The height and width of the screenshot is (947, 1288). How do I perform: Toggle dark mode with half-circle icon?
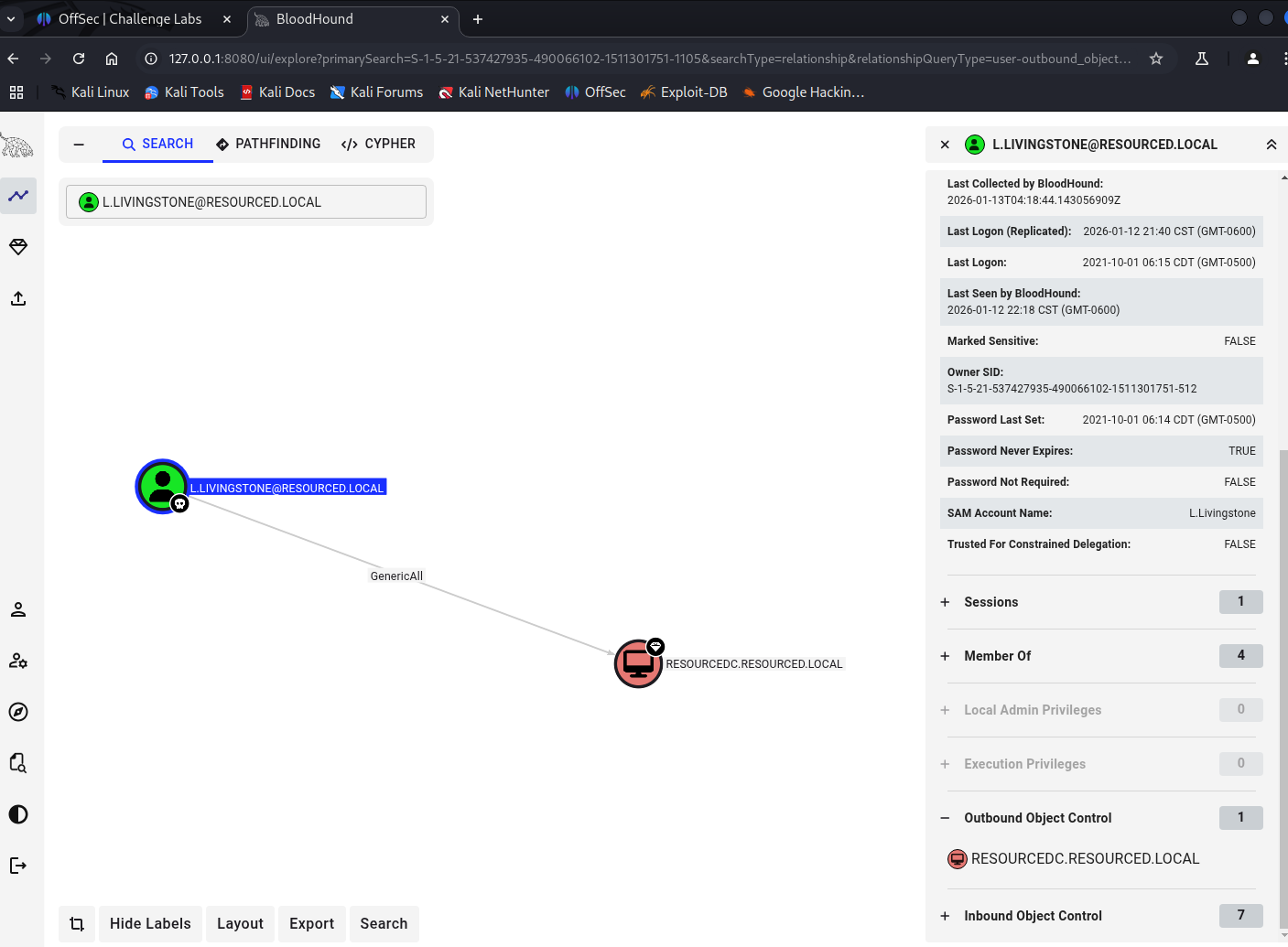coord(18,814)
